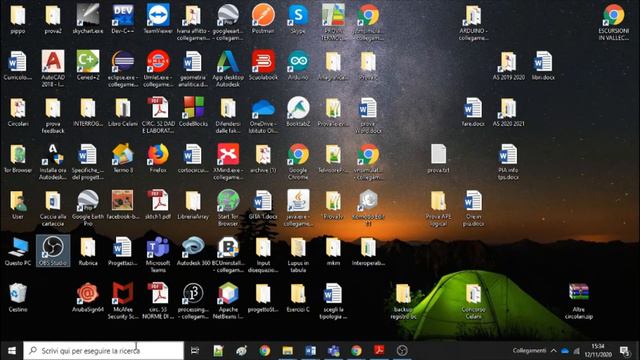Click the Altre circolari.zip archive icon
Image resolution: width=640 pixels, height=360 pixels.
point(579,301)
